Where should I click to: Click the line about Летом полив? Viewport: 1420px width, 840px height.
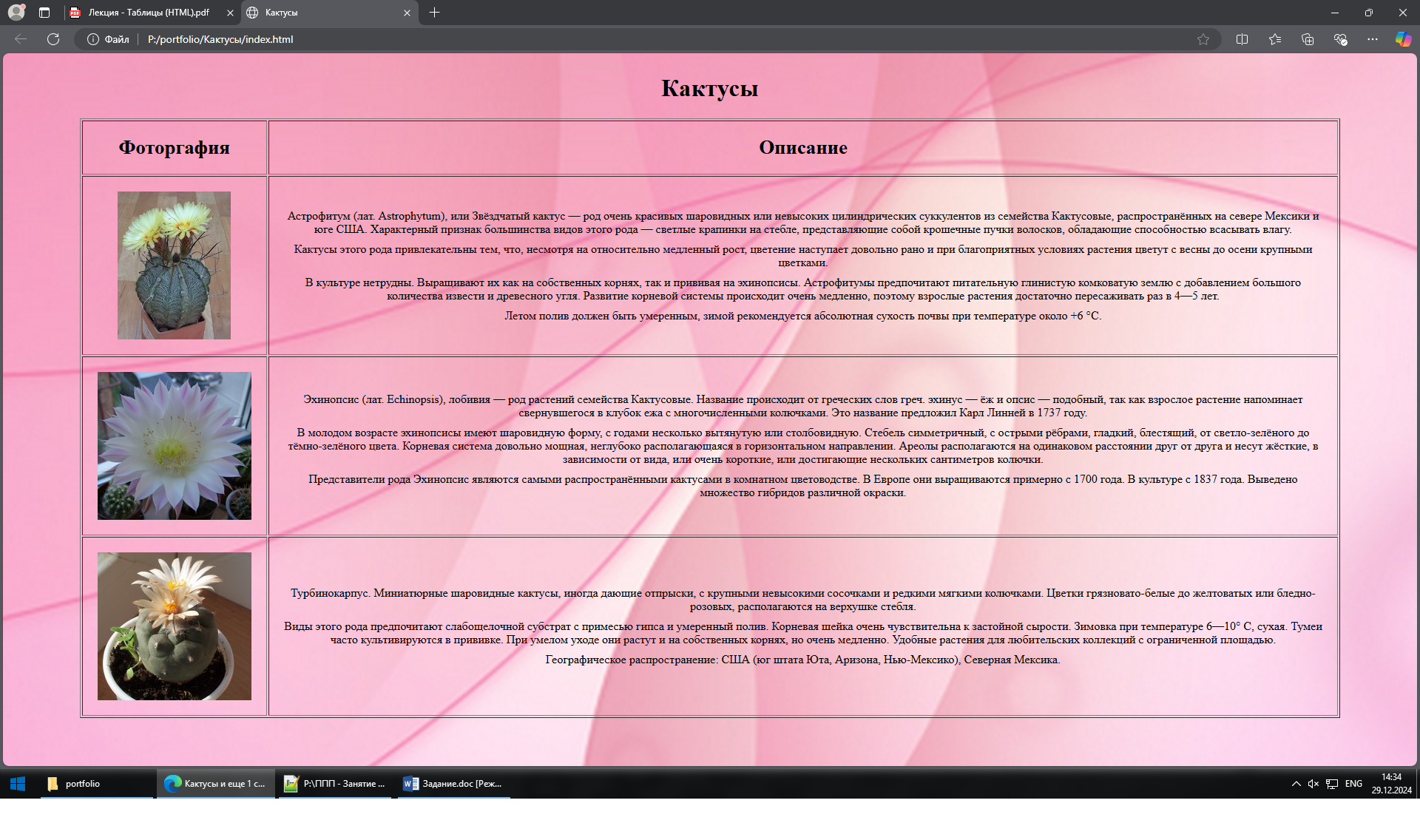(x=803, y=316)
